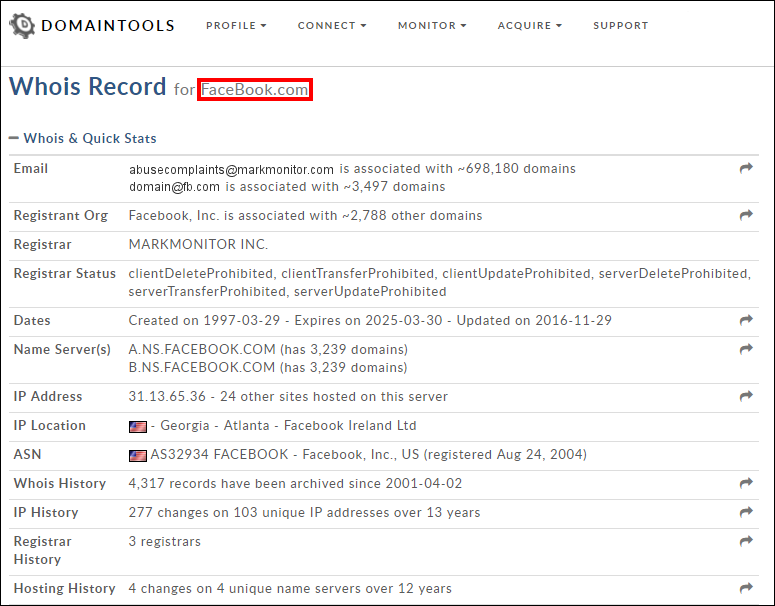This screenshot has height=606, width=775.
Task: Click the share arrow in the Email row
Action: click(746, 168)
